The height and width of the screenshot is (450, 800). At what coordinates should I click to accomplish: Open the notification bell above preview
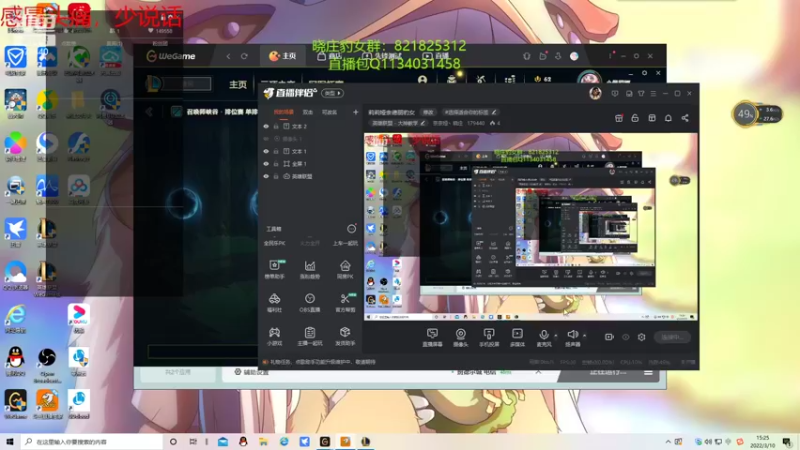point(668,118)
